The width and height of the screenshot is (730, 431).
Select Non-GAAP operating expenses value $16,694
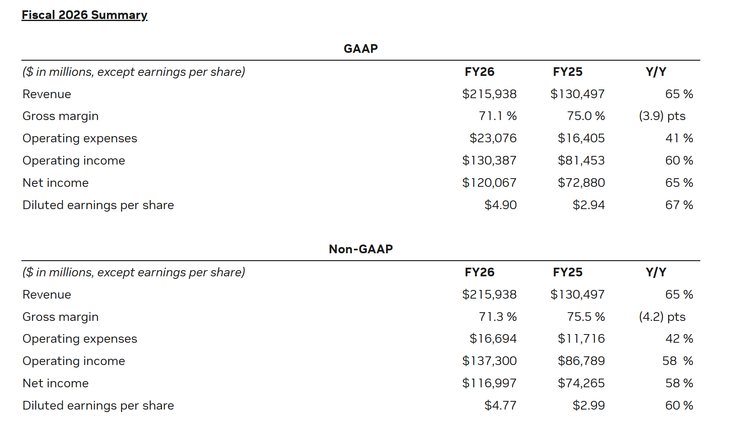click(x=488, y=339)
